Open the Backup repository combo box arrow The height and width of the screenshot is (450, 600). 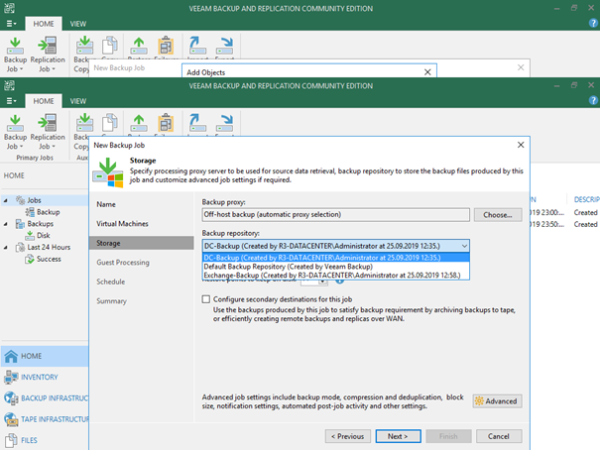[x=464, y=244]
